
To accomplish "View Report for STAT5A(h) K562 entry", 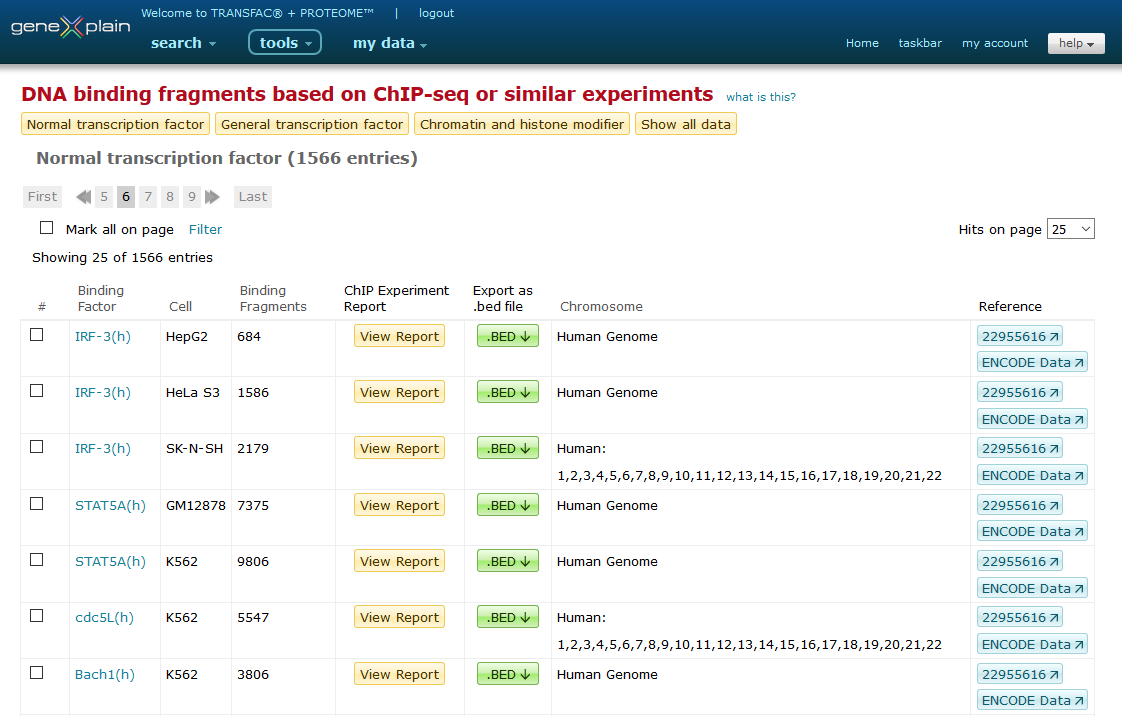I will (x=399, y=562).
